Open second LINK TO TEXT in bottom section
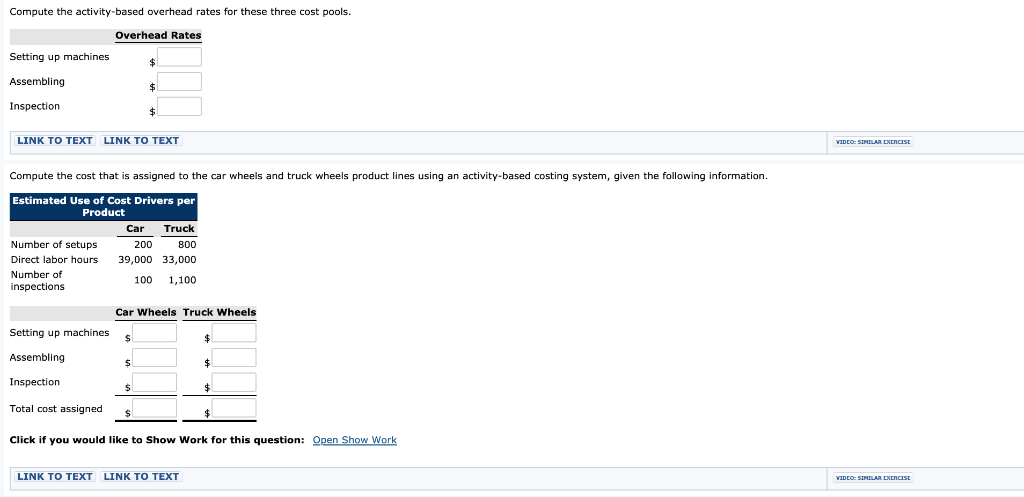Screen dimensions: 1024x497 pos(141,477)
